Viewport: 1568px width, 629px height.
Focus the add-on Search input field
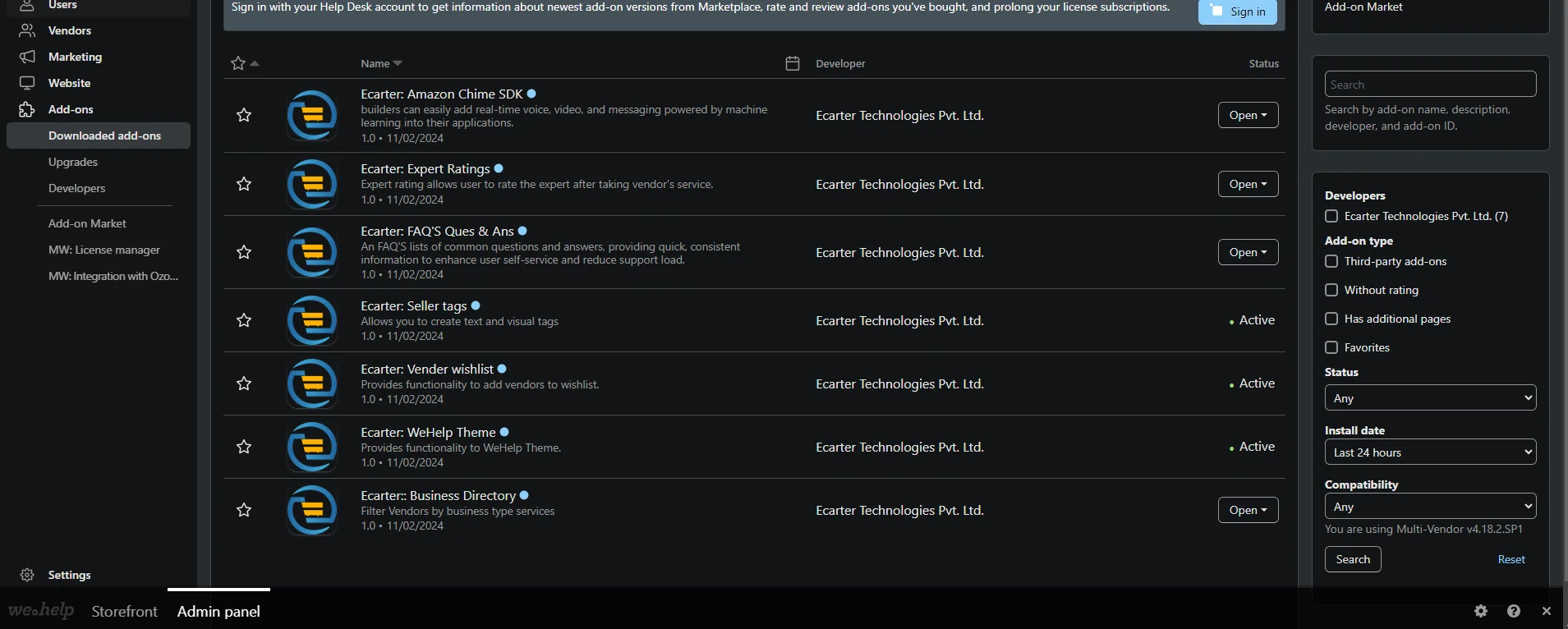[x=1430, y=84]
